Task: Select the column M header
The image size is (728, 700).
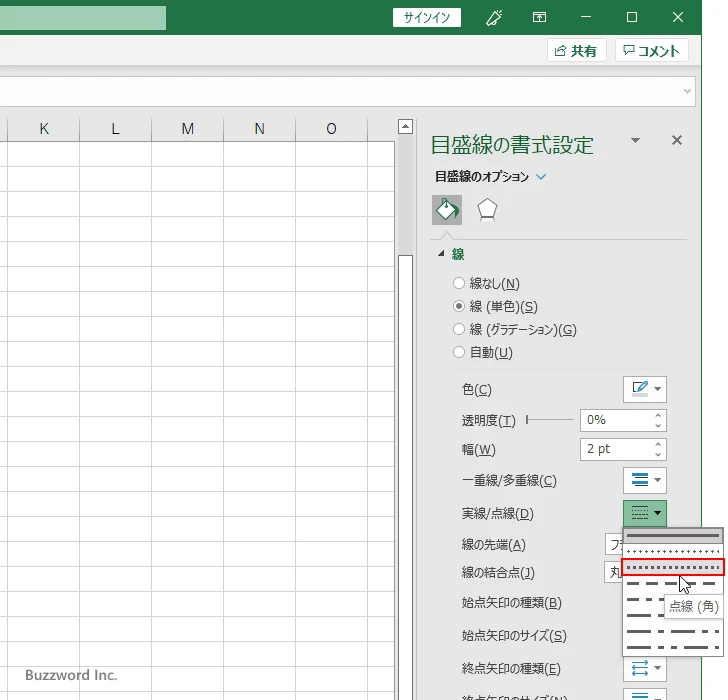Action: [188, 129]
